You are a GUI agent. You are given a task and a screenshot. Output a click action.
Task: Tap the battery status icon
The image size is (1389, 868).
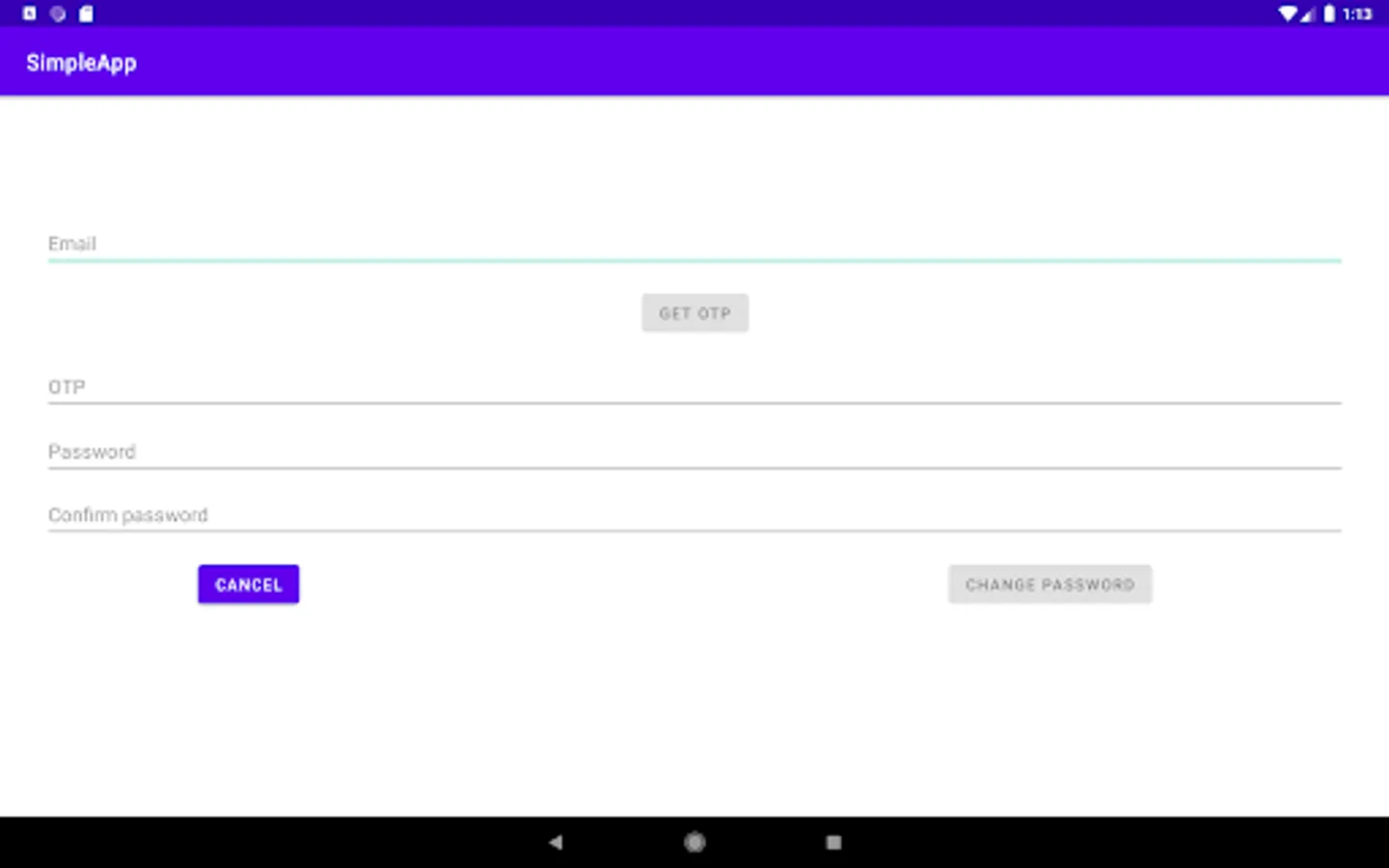pyautogui.click(x=1329, y=14)
